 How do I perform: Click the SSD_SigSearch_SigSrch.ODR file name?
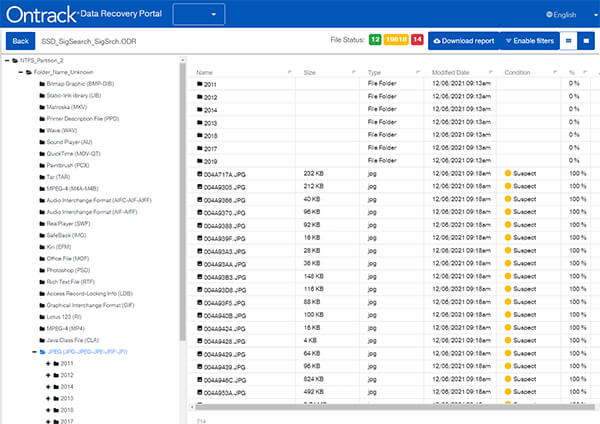pos(89,41)
